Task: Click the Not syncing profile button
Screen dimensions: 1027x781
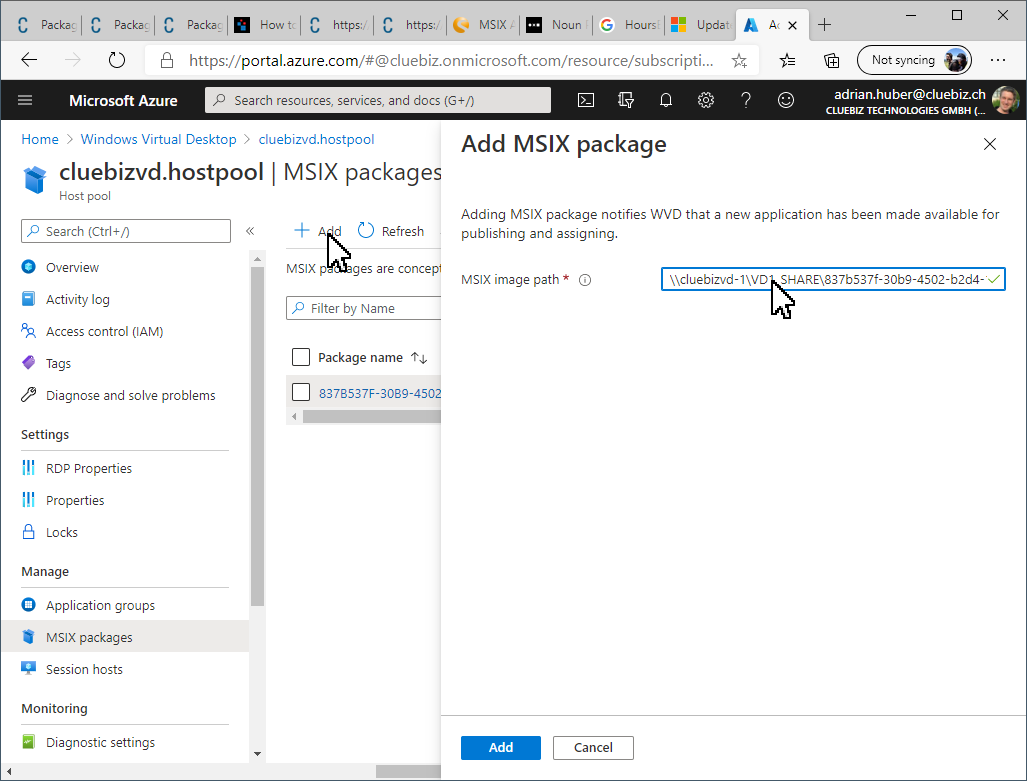Action: click(x=914, y=60)
